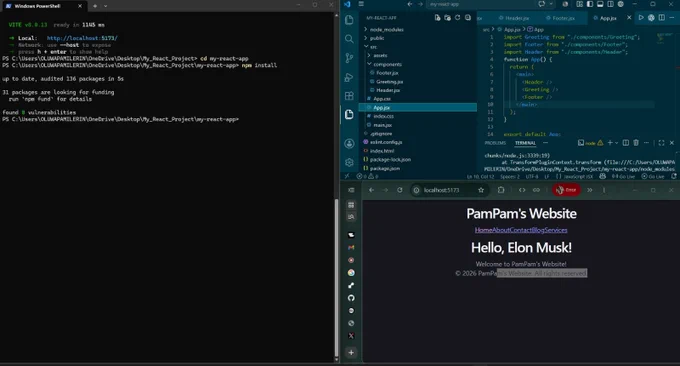This screenshot has height=366, width=680.
Task: Expand public folder
Action: [374, 38]
